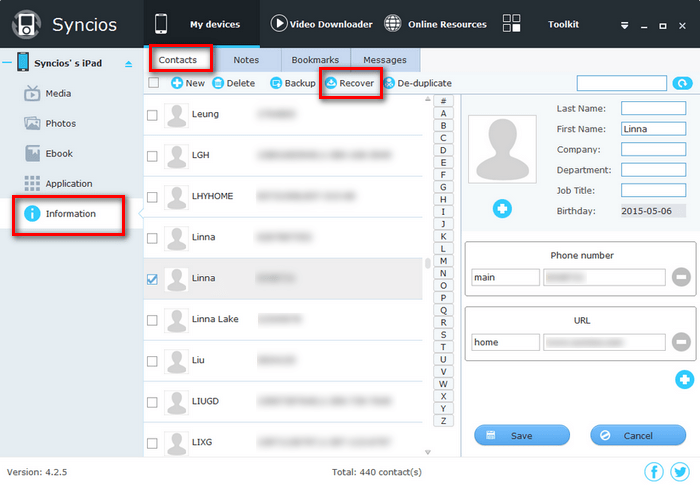Screen dimensions: 700x487
Task: Click the Twitter icon in the footer
Action: (x=680, y=472)
